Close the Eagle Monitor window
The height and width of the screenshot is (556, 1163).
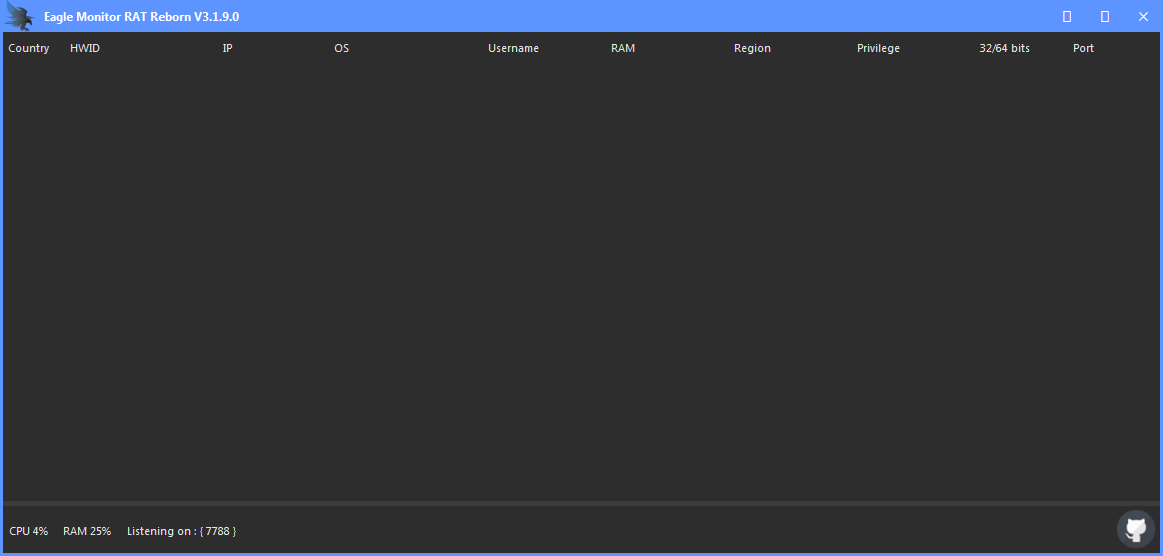1143,17
